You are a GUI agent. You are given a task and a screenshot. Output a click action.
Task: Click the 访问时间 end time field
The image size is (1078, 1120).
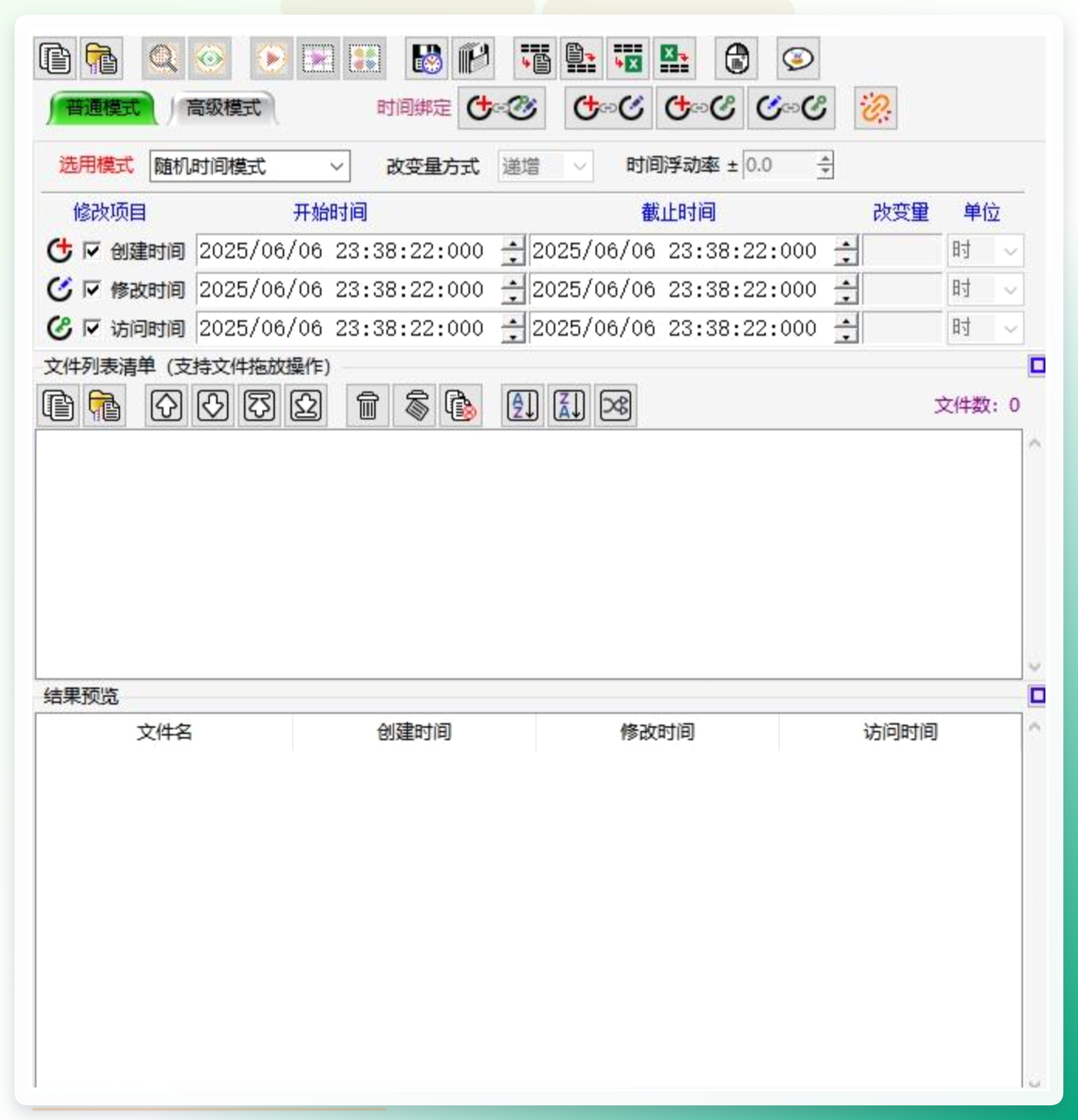[682, 328]
